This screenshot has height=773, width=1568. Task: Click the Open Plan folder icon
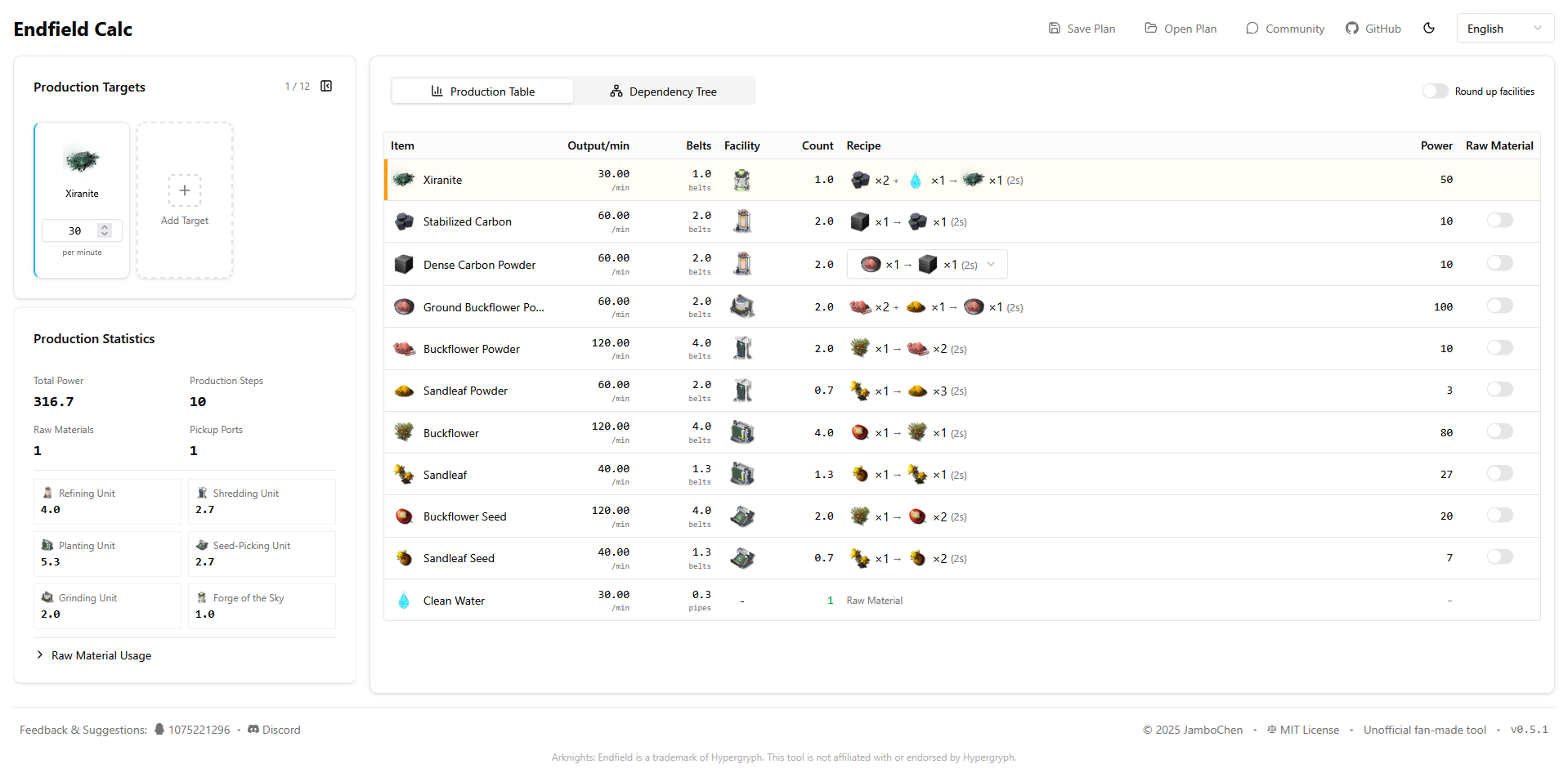(x=1151, y=29)
